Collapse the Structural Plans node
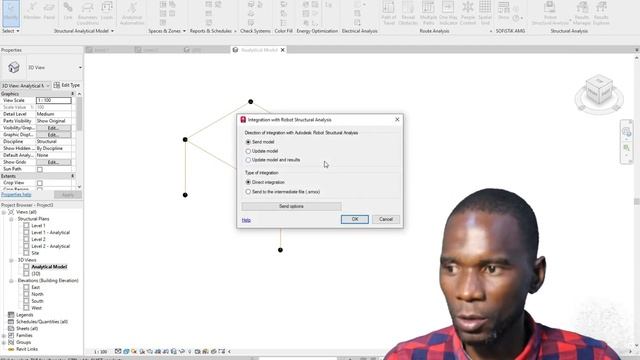 tap(11, 219)
